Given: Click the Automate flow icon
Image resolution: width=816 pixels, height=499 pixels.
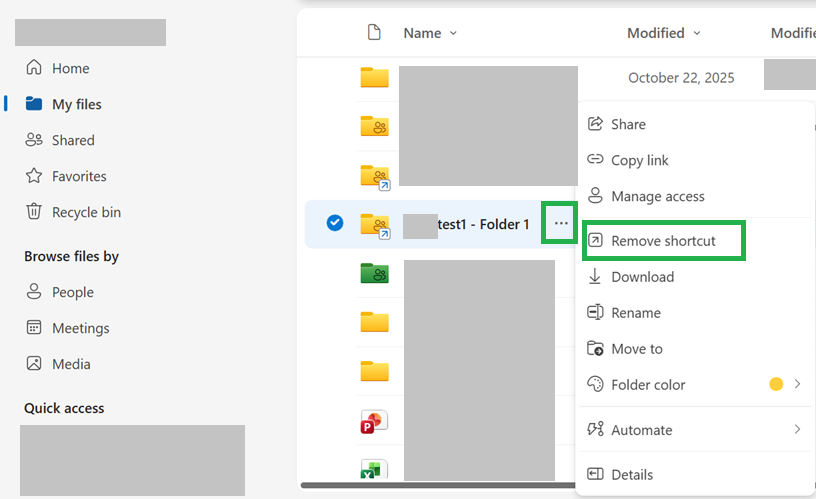Looking at the screenshot, I should [595, 429].
